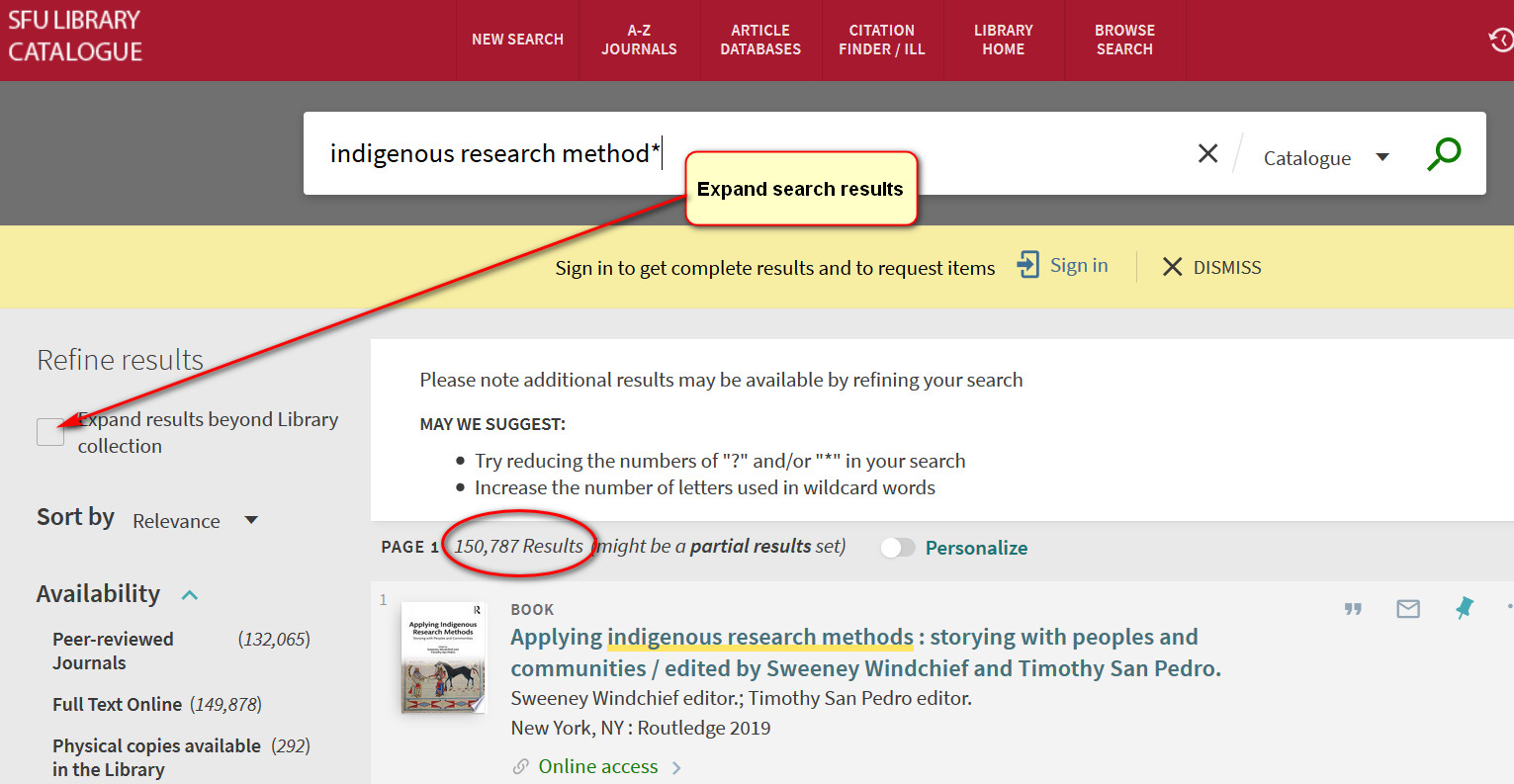The height and width of the screenshot is (784, 1514).
Task: Open CITATION FINDER / ILL menu item
Action: point(882,40)
